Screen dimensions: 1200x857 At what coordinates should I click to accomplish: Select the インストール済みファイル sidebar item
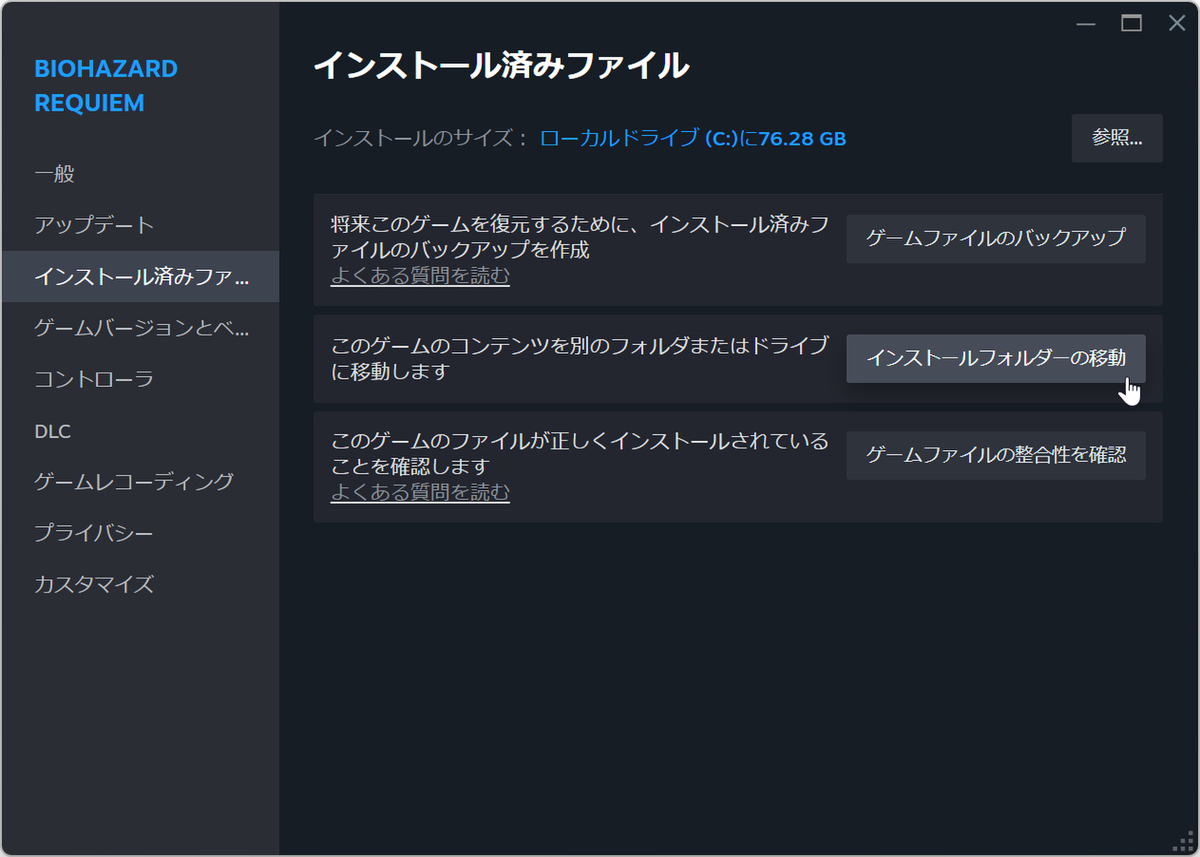point(140,276)
